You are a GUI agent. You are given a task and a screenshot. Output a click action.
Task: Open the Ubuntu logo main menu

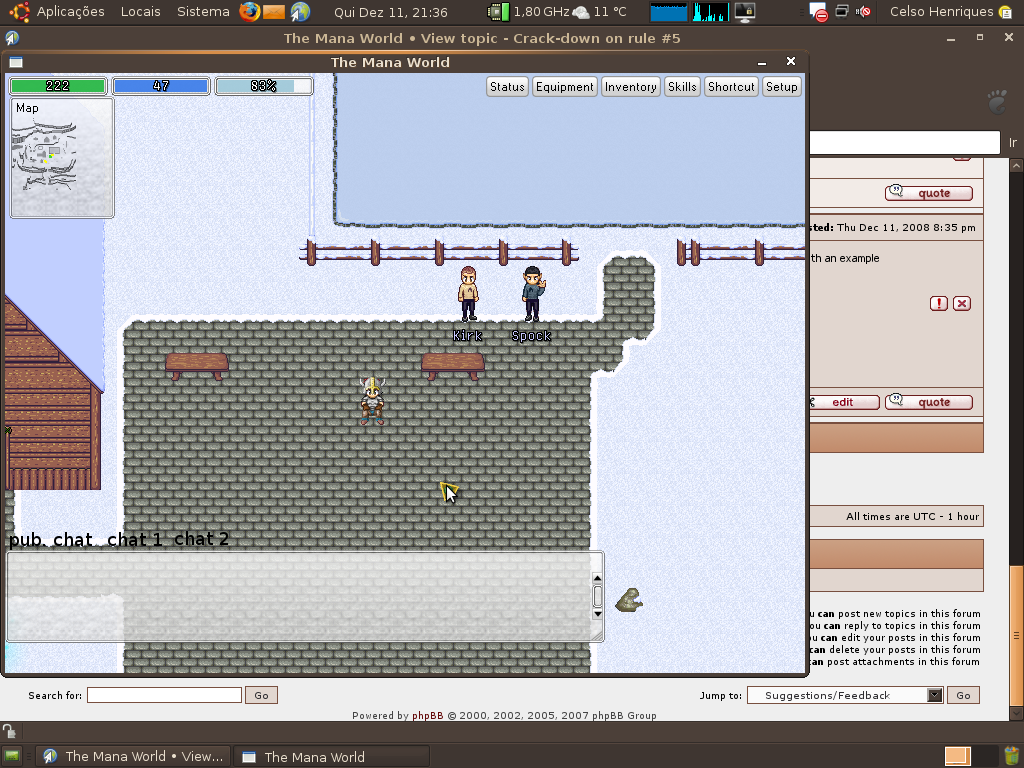[x=20, y=12]
